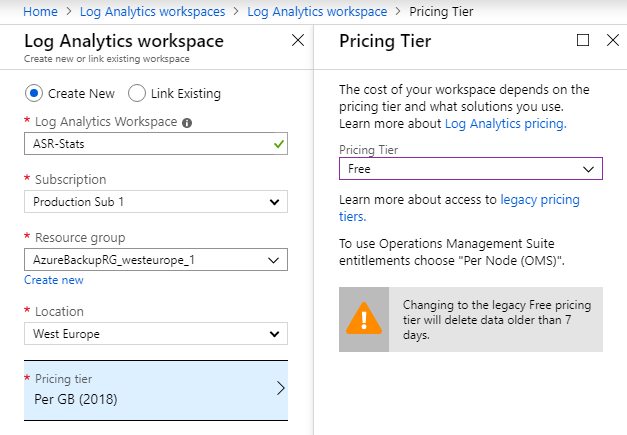This screenshot has width=627, height=435.
Task: Click the Resource group field label
Action: click(80, 238)
